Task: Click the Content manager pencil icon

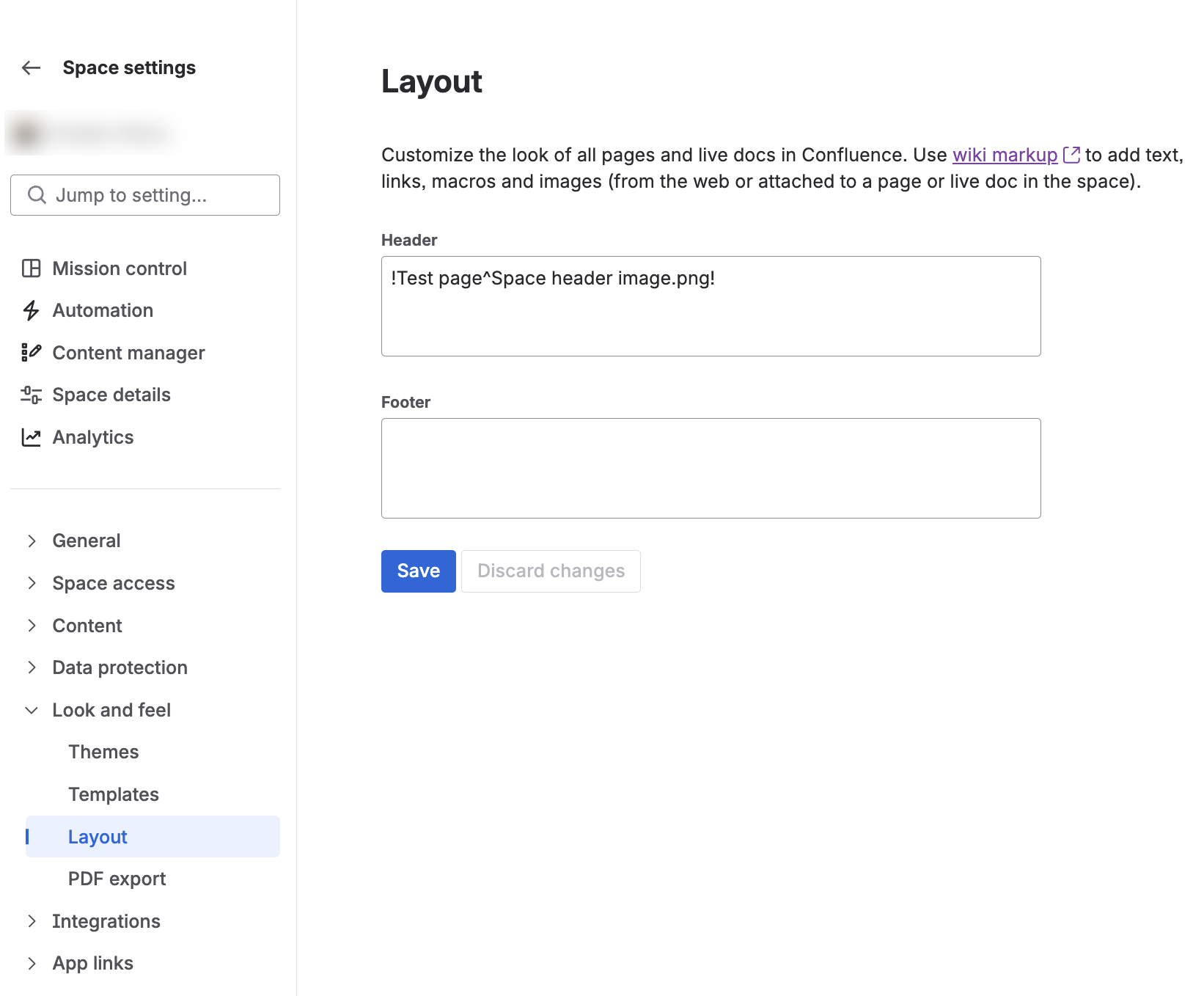Action: click(31, 353)
